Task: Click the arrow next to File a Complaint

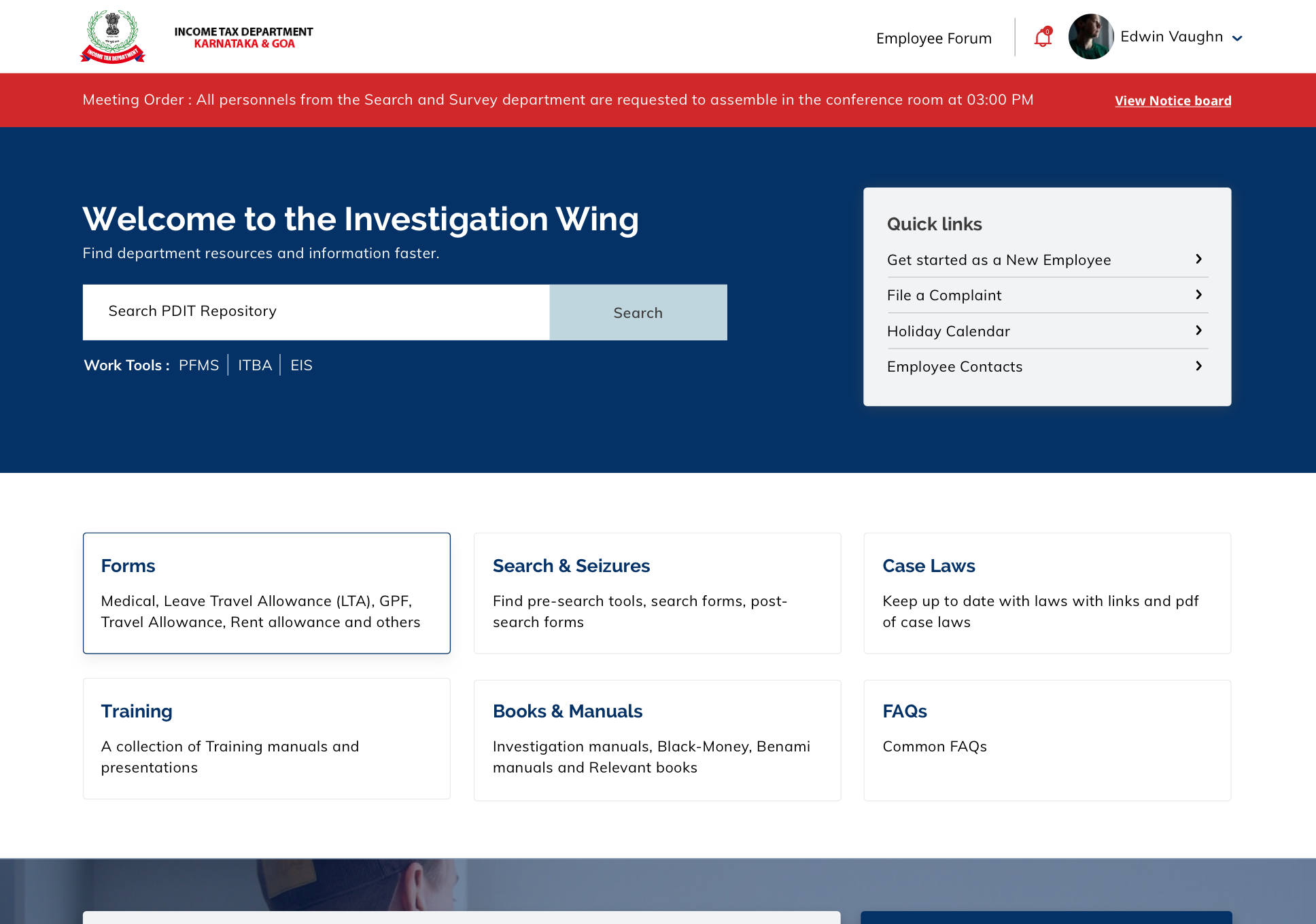Action: (x=1198, y=294)
